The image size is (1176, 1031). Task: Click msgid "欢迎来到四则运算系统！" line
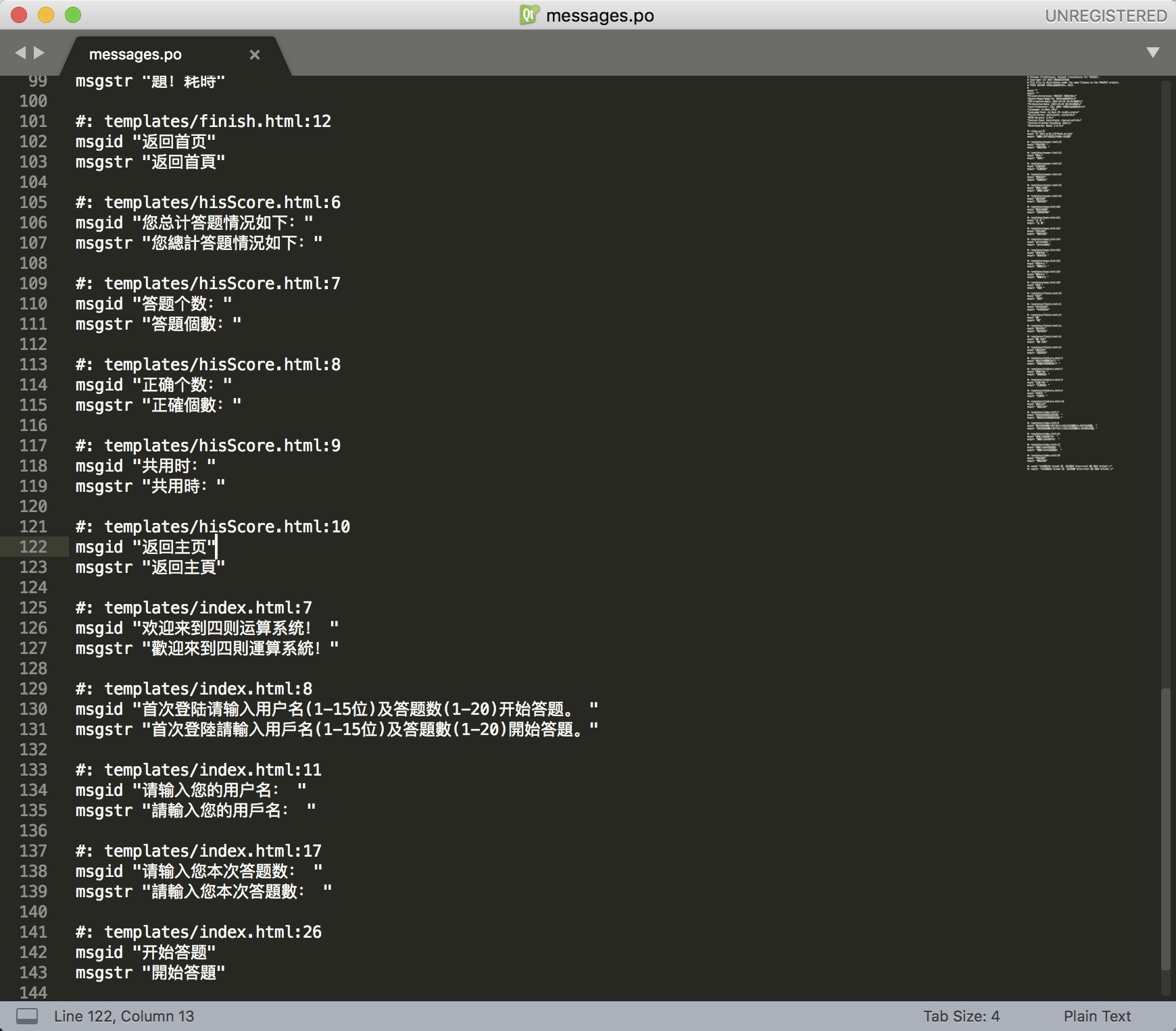207,628
